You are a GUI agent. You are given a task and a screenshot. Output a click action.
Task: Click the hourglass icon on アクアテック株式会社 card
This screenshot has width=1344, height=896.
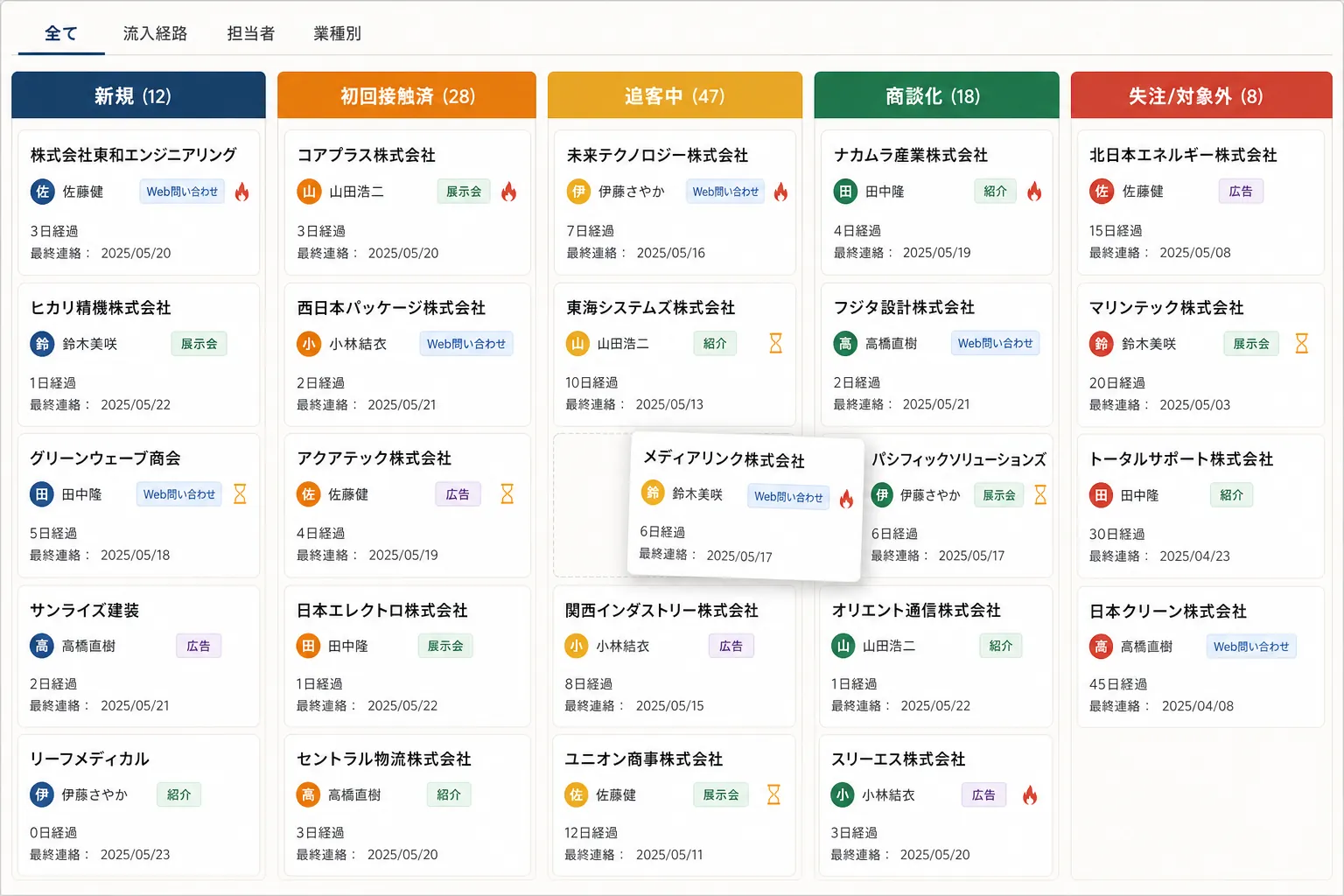[507, 493]
